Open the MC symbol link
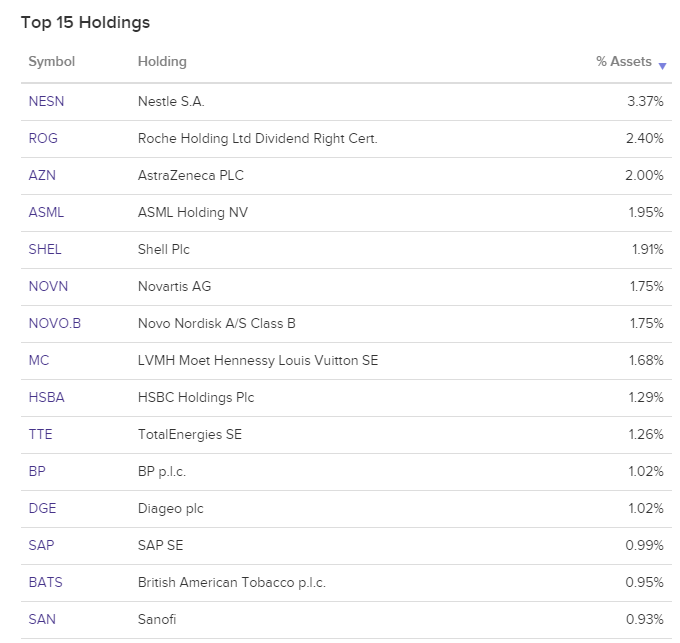680x643 pixels. point(39,360)
